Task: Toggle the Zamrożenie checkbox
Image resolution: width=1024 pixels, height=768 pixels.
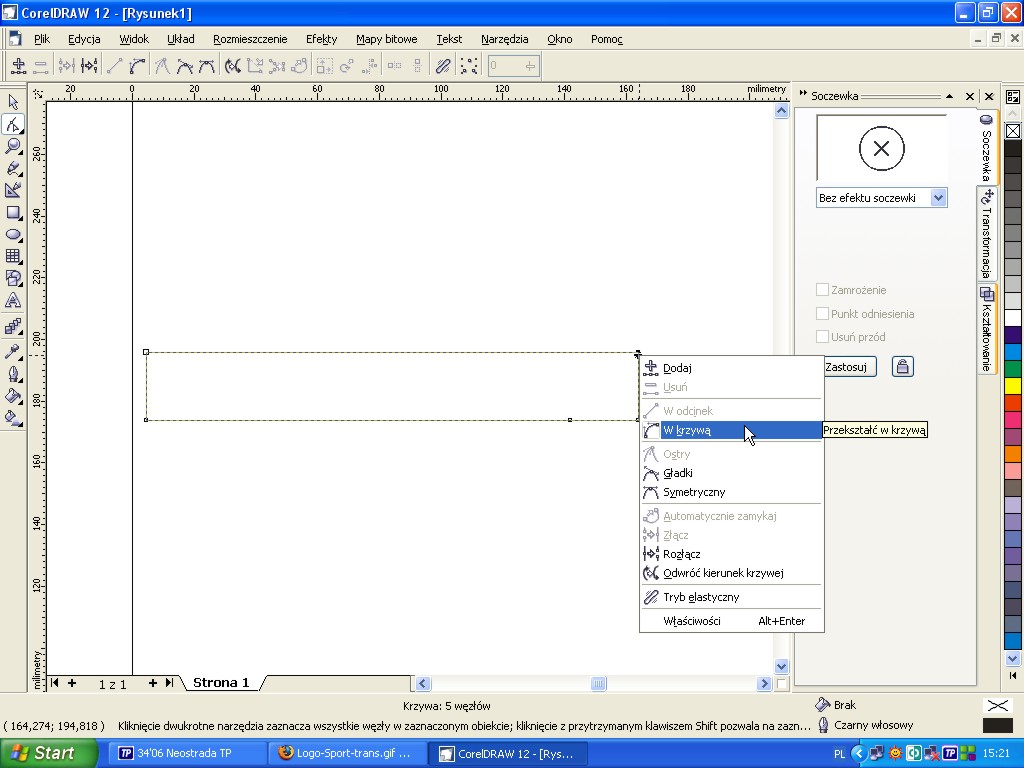Action: coord(823,290)
